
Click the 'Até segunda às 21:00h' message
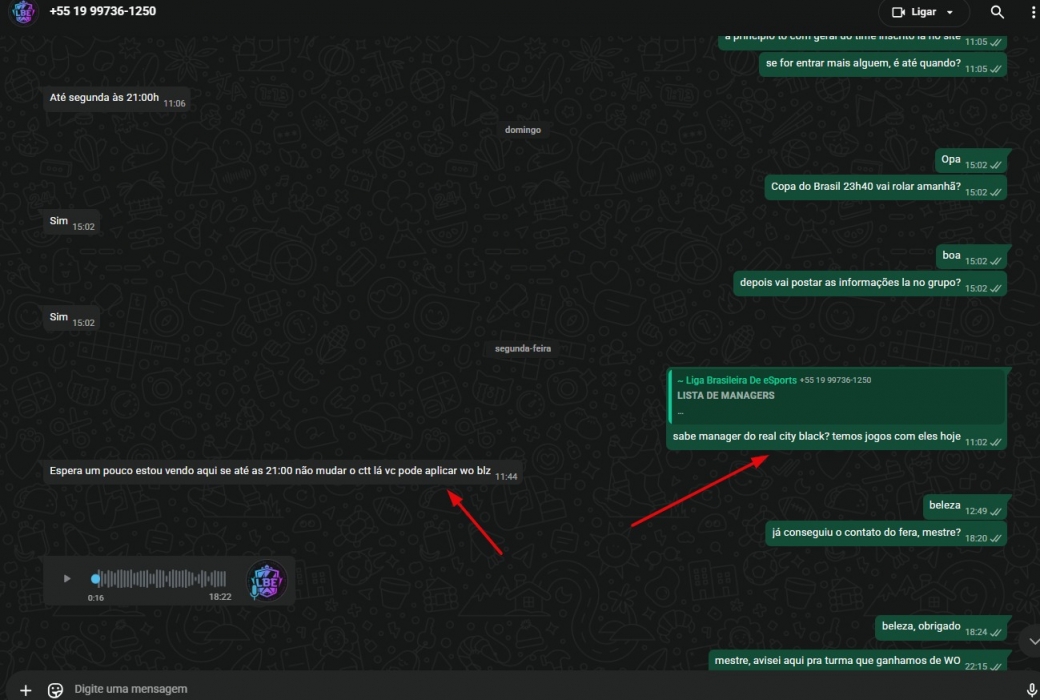click(x=104, y=99)
